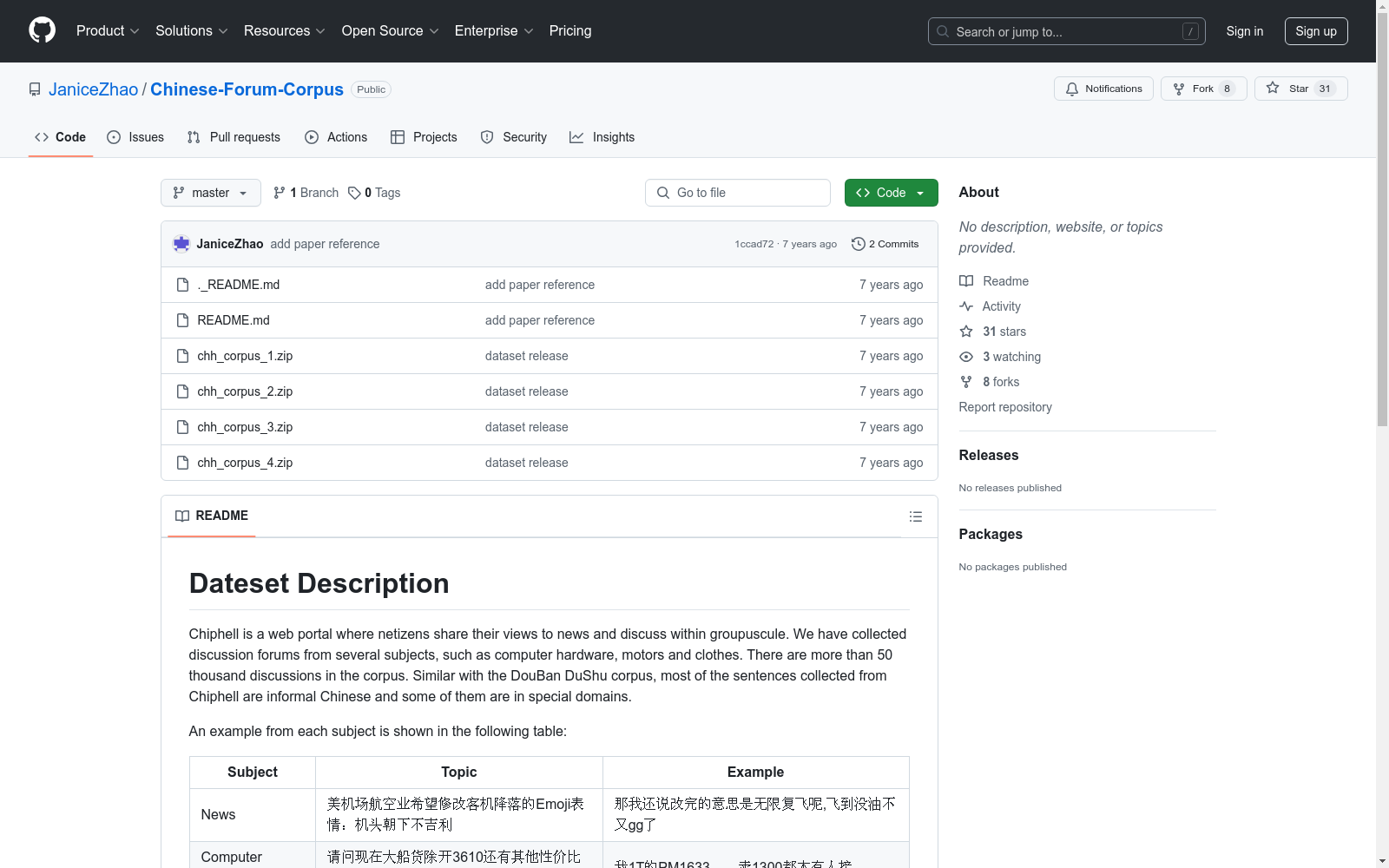Click the JaniceZhao avatar in the commit row
The width and height of the screenshot is (1389, 868).
pos(181,244)
